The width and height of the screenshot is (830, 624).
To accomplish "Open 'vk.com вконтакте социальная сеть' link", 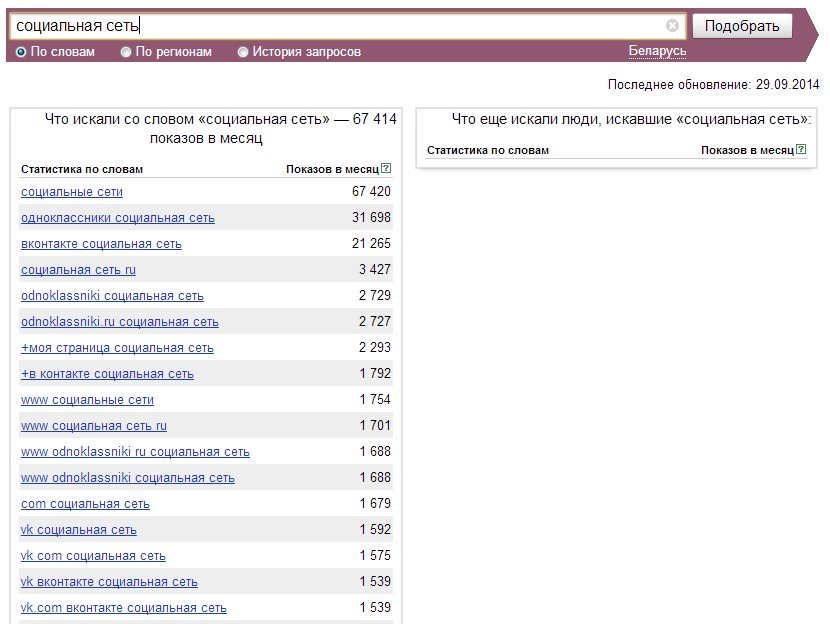I will [124, 608].
